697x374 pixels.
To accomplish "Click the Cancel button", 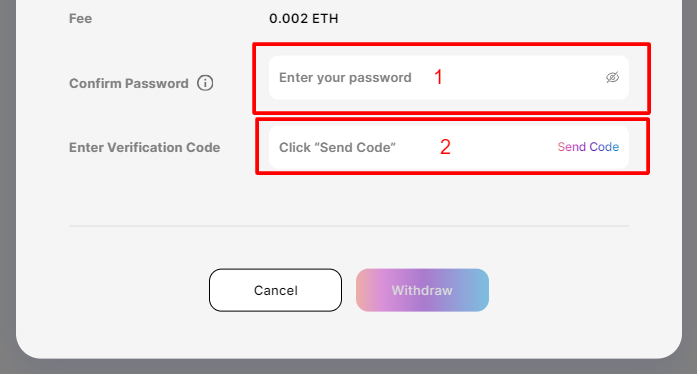I will pos(275,290).
